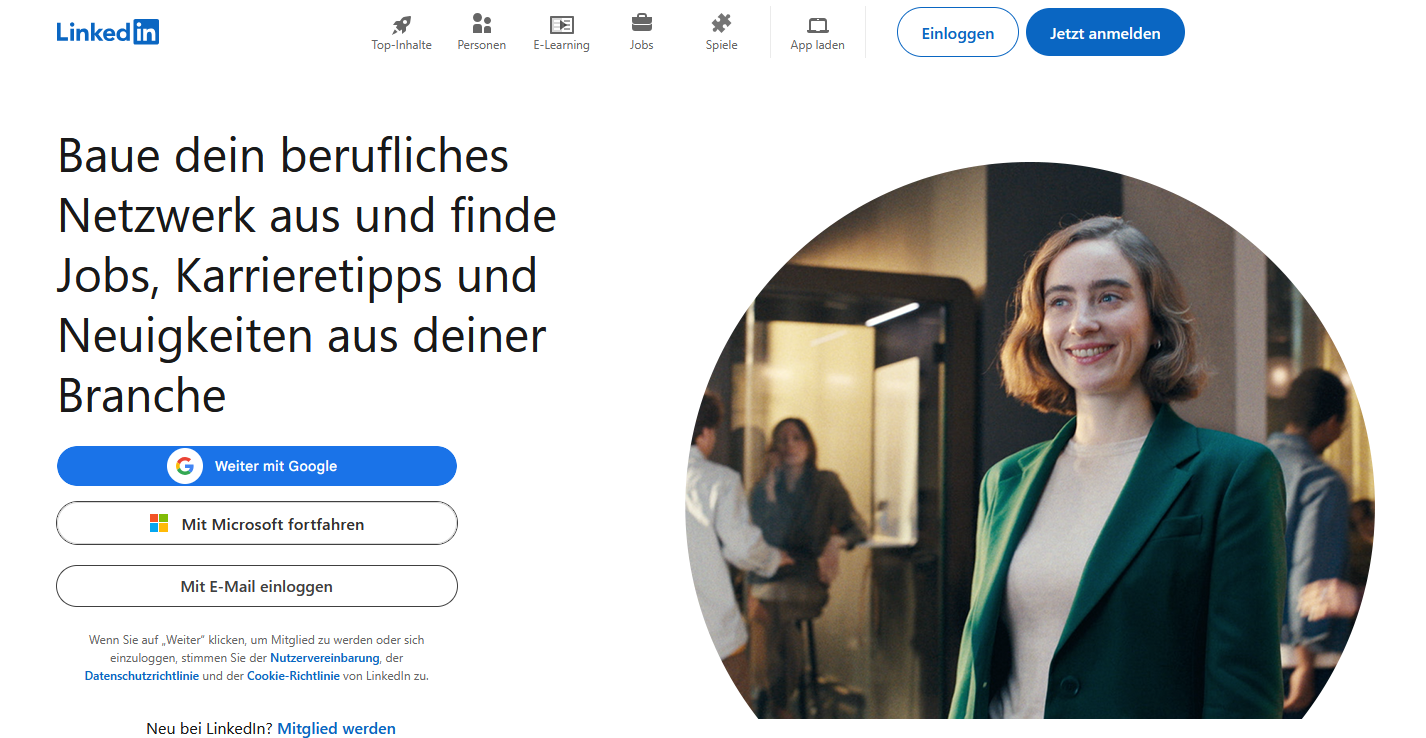Screen dimensions: 1426x738
Task: Click Mitglied werden to register
Action: (x=336, y=728)
